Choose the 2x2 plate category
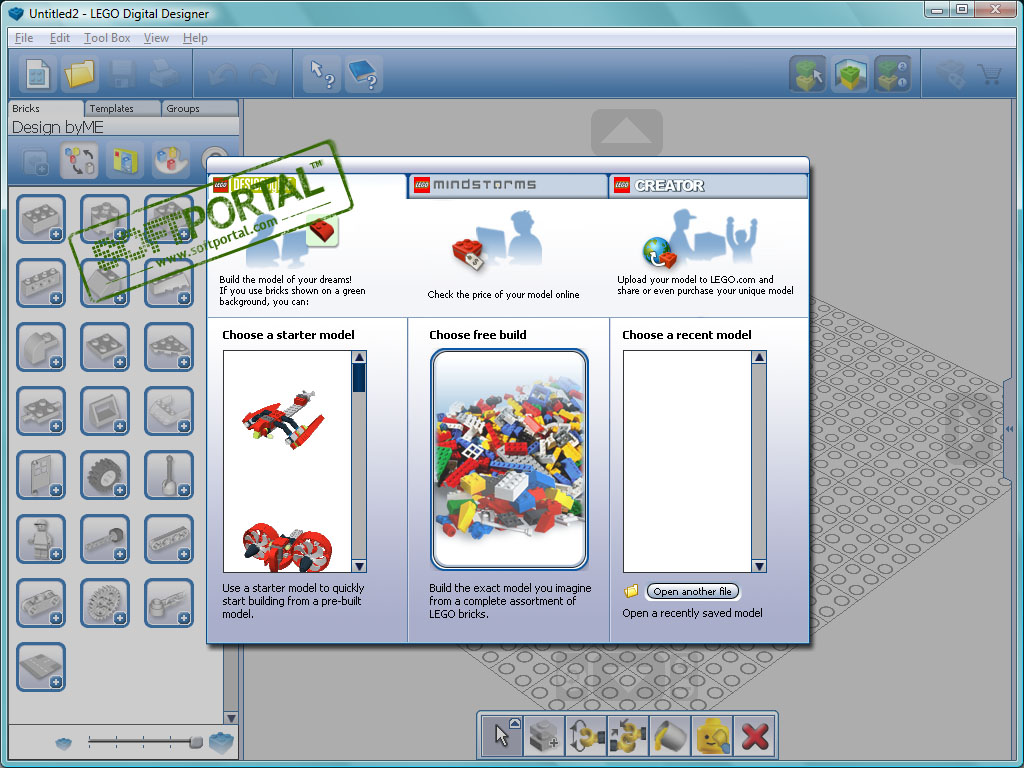Image resolution: width=1024 pixels, height=768 pixels. pos(104,347)
